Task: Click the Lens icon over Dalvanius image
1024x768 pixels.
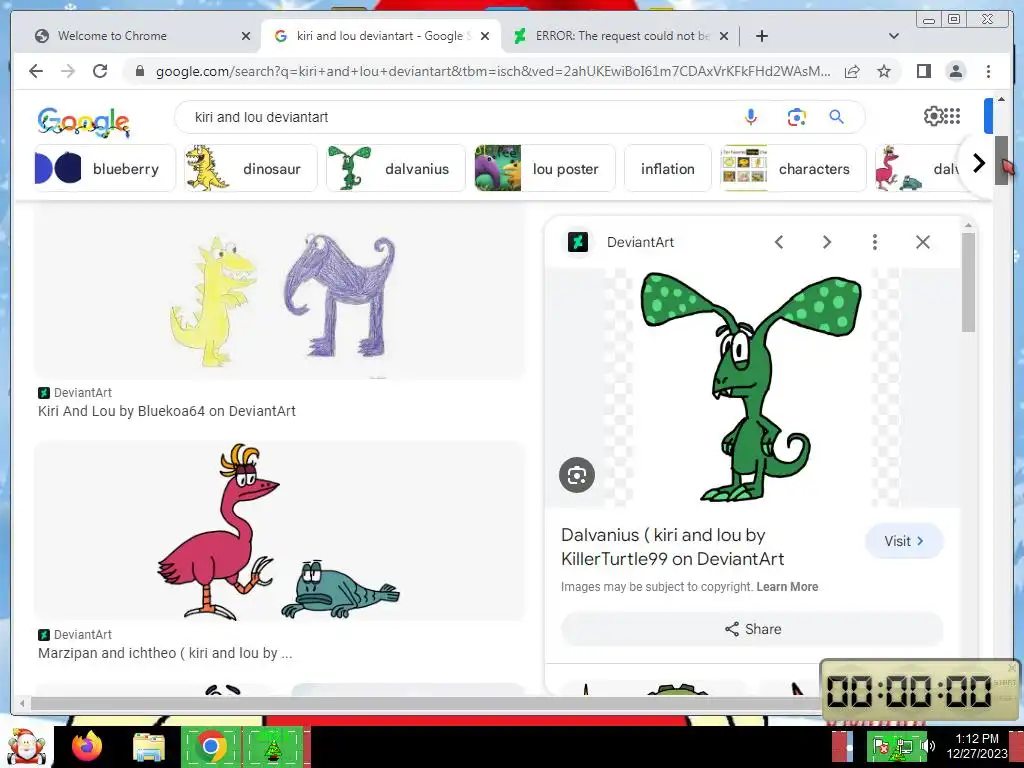Action: click(577, 475)
